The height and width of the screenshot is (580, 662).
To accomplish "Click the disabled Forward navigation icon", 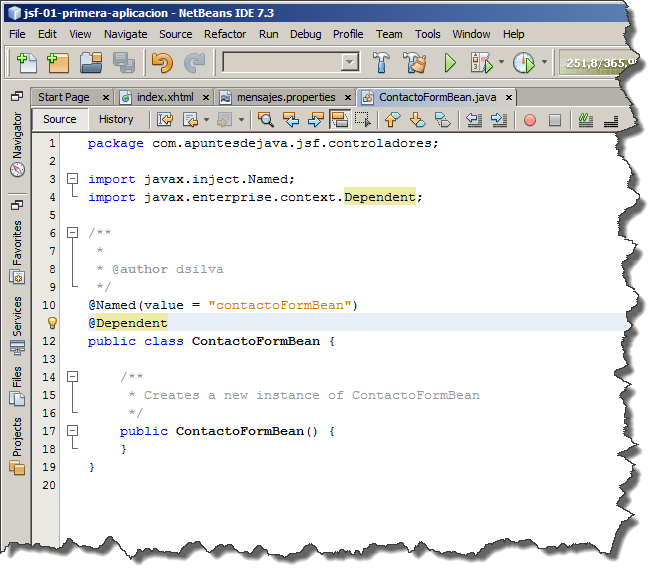I will pyautogui.click(x=224, y=120).
